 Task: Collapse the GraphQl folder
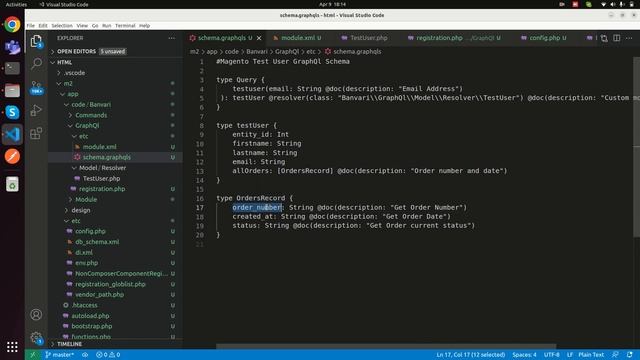coord(116,125)
